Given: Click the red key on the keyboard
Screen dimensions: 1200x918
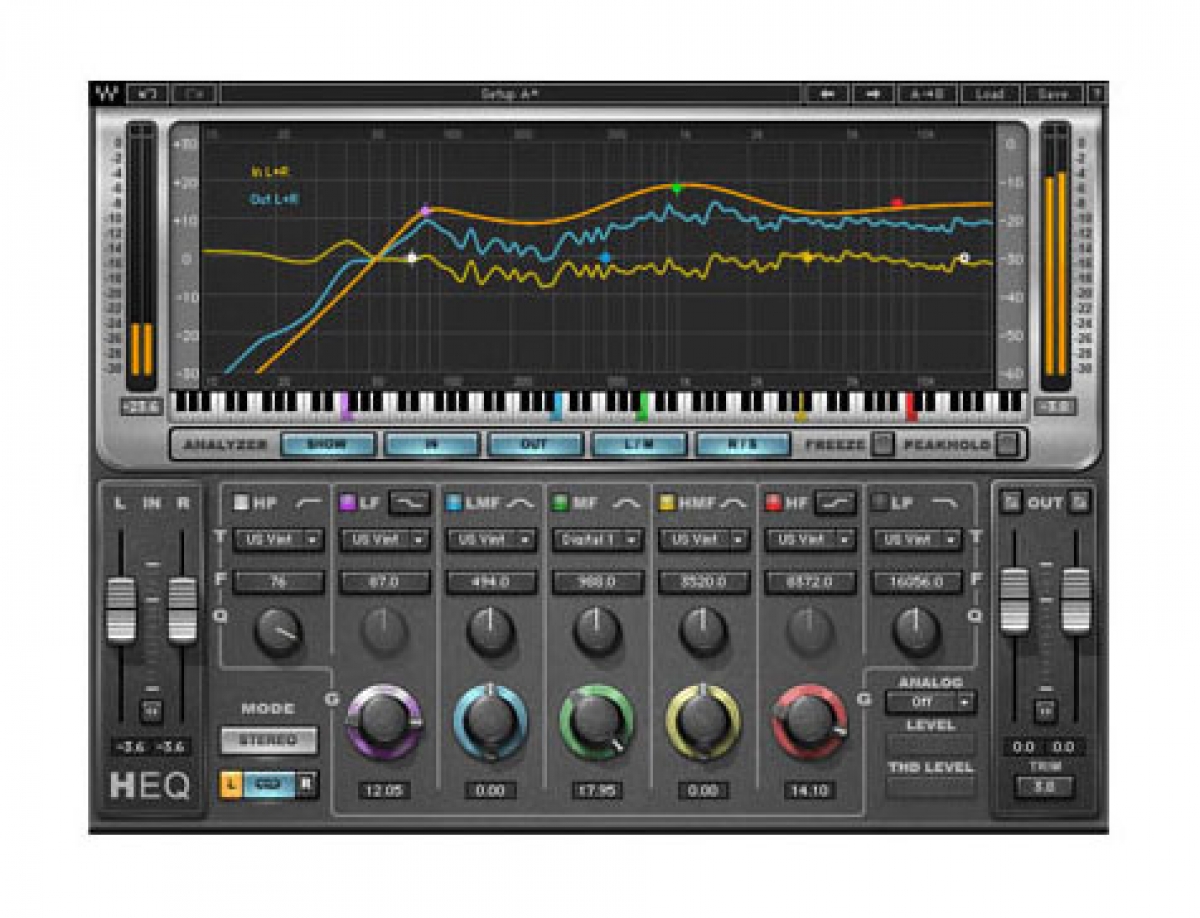Looking at the screenshot, I should point(910,406).
